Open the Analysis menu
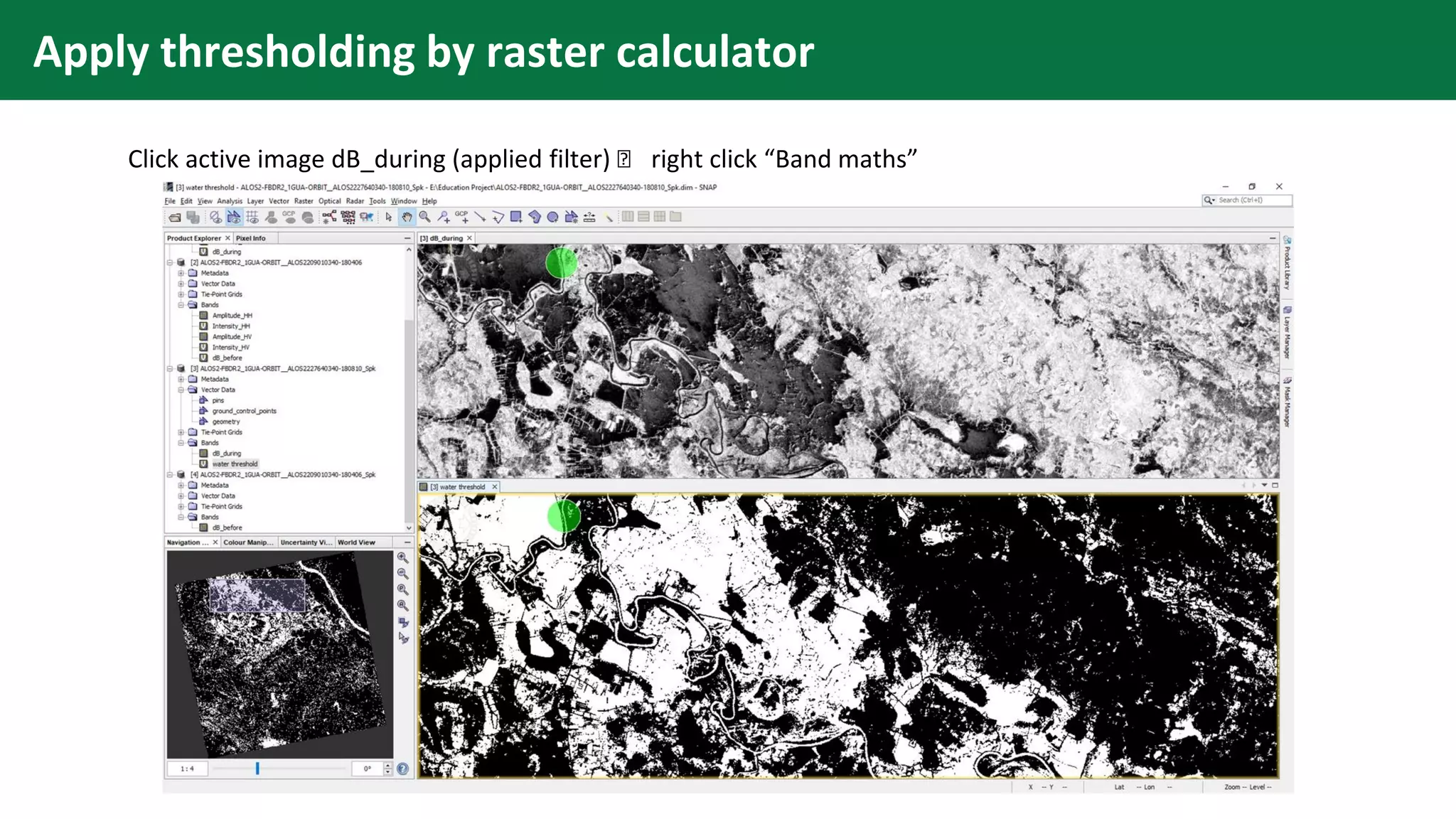Viewport: 1456px width, 819px height. [230, 201]
